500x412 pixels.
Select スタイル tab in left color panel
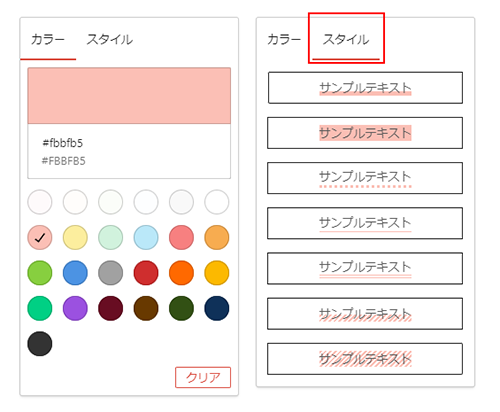click(x=110, y=40)
